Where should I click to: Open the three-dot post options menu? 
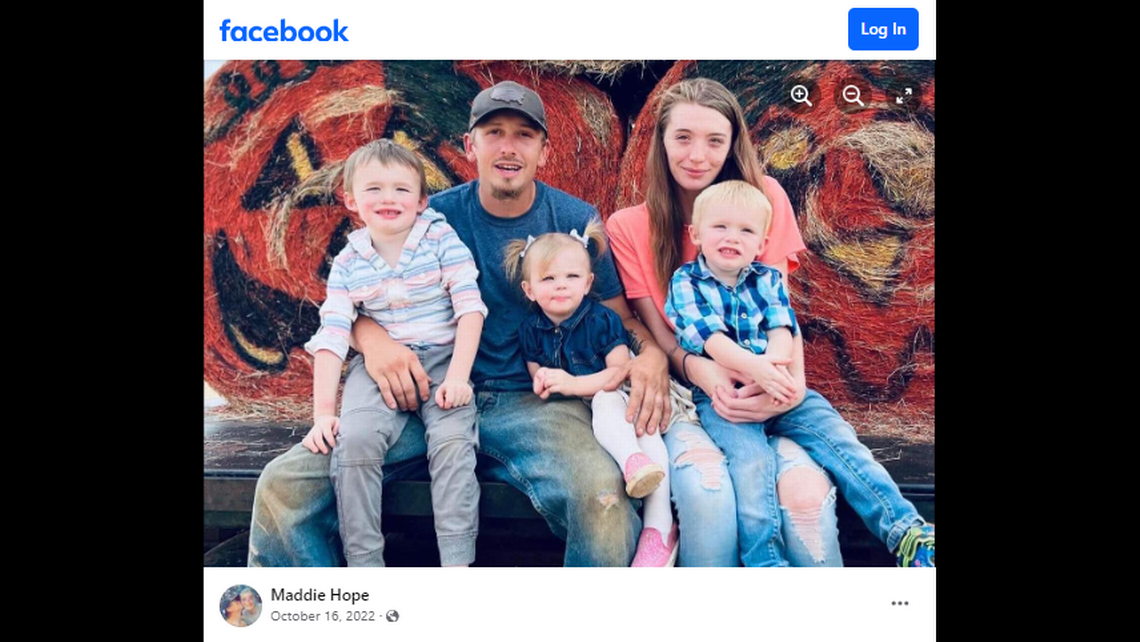pos(900,603)
